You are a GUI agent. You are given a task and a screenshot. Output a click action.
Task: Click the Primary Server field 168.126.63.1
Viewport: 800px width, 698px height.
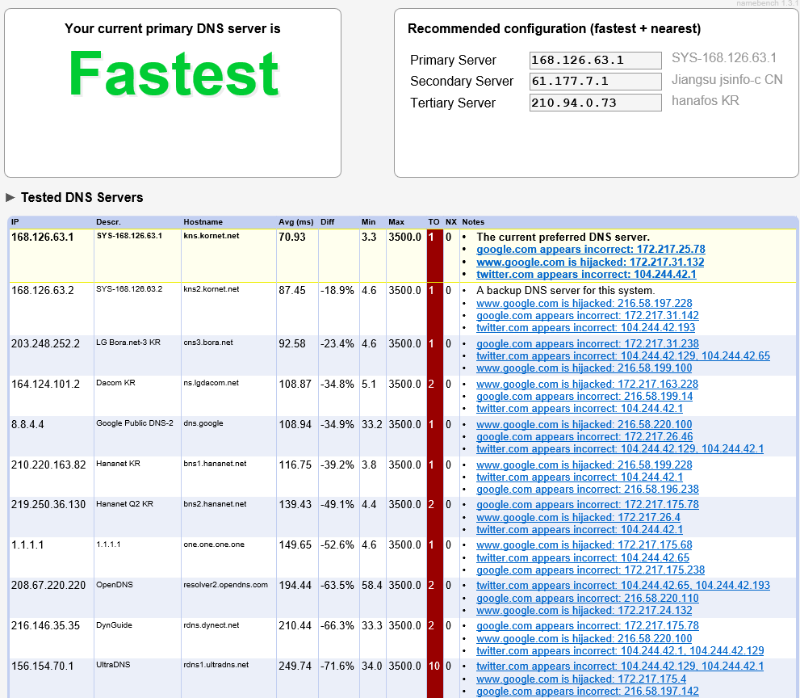(x=594, y=61)
